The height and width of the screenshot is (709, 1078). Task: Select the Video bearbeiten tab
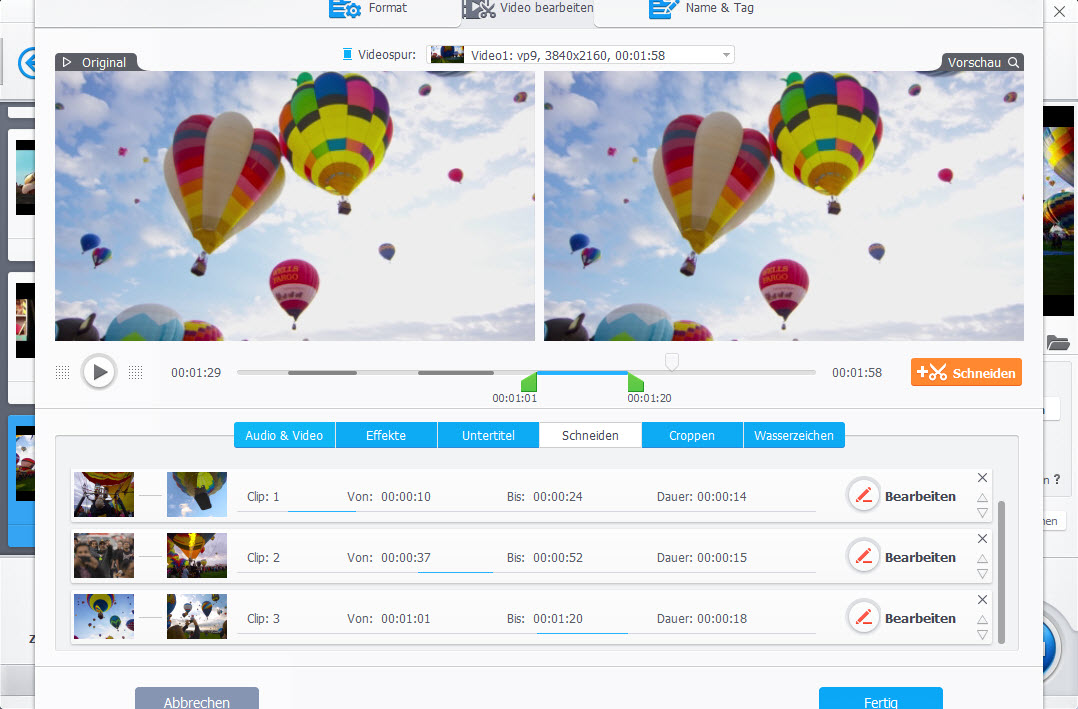click(x=528, y=8)
